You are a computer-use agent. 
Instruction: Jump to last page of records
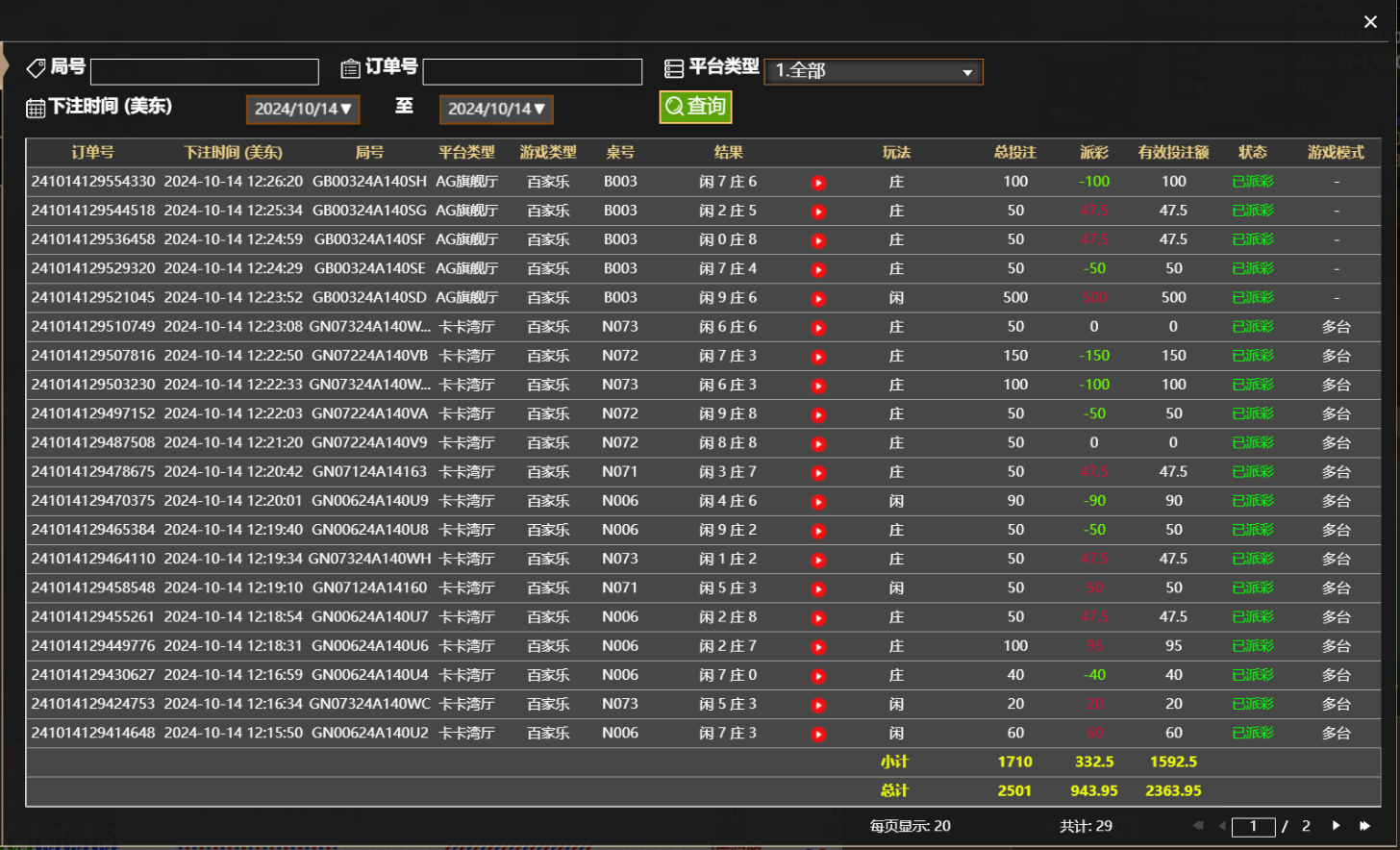tap(1364, 826)
